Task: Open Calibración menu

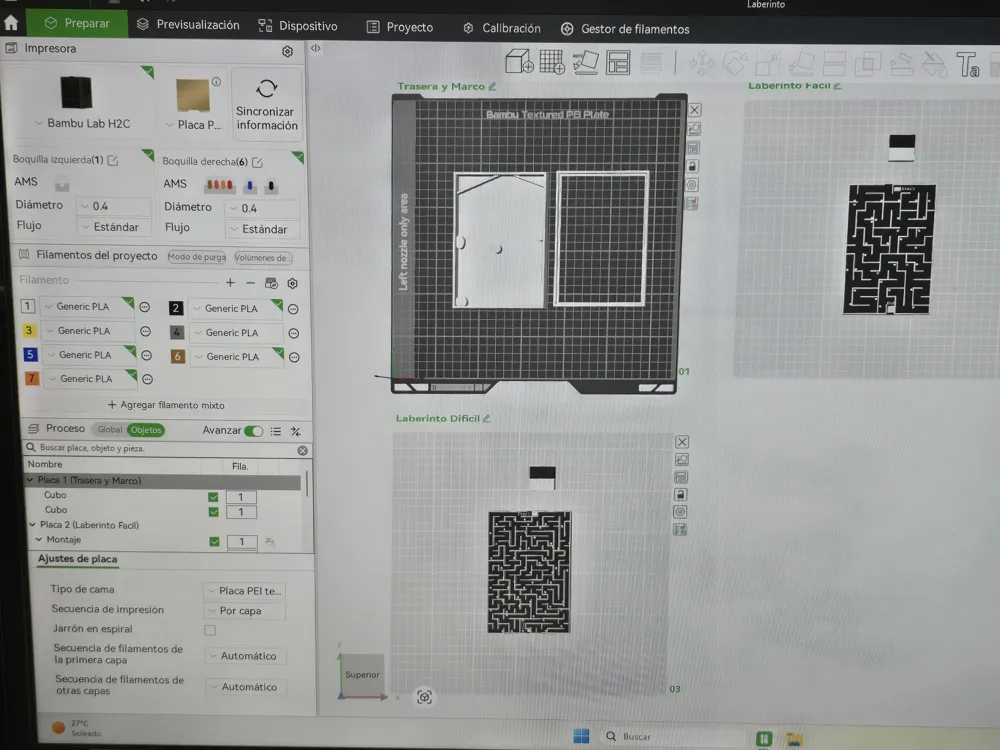Action: tap(502, 29)
